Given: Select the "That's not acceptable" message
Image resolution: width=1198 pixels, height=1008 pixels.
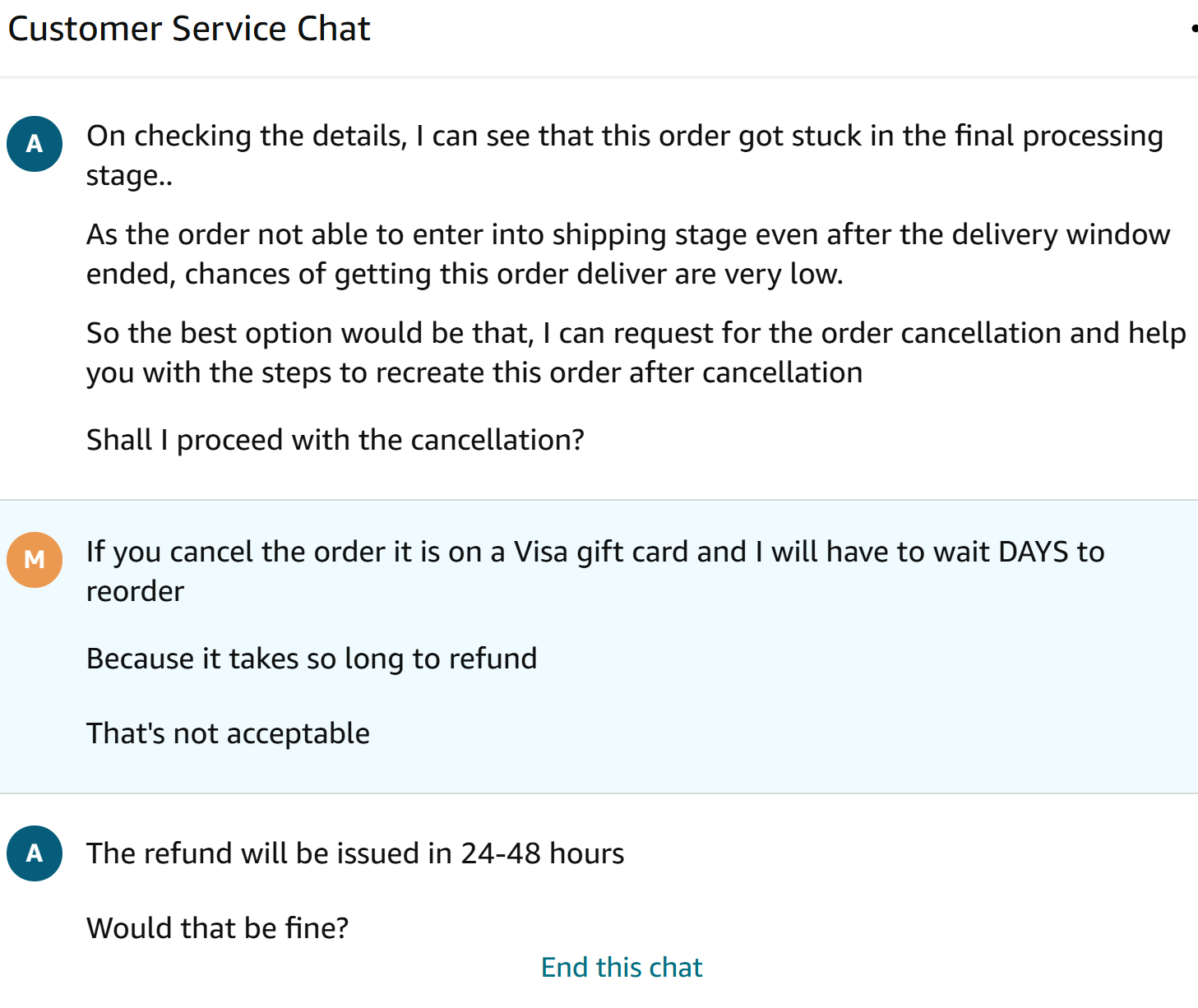Looking at the screenshot, I should coord(228,733).
